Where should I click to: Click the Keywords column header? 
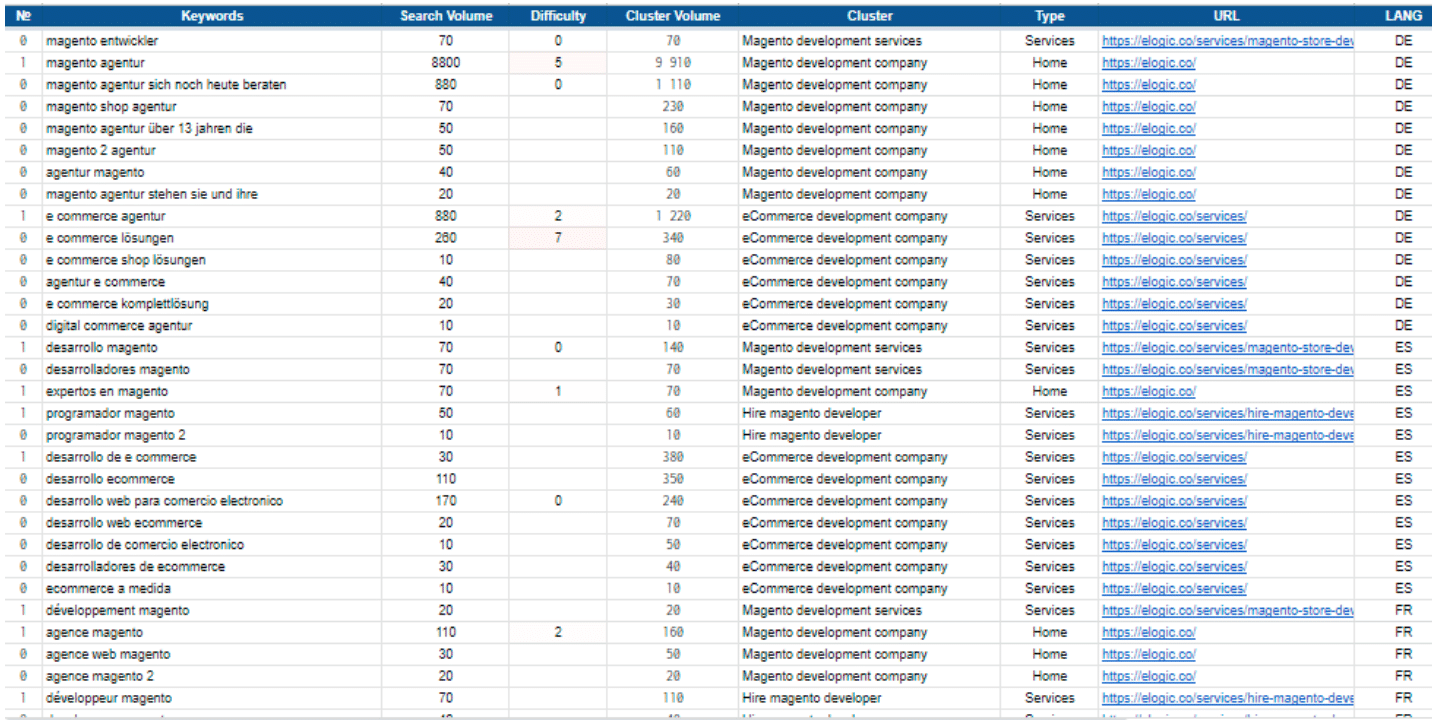[211, 16]
